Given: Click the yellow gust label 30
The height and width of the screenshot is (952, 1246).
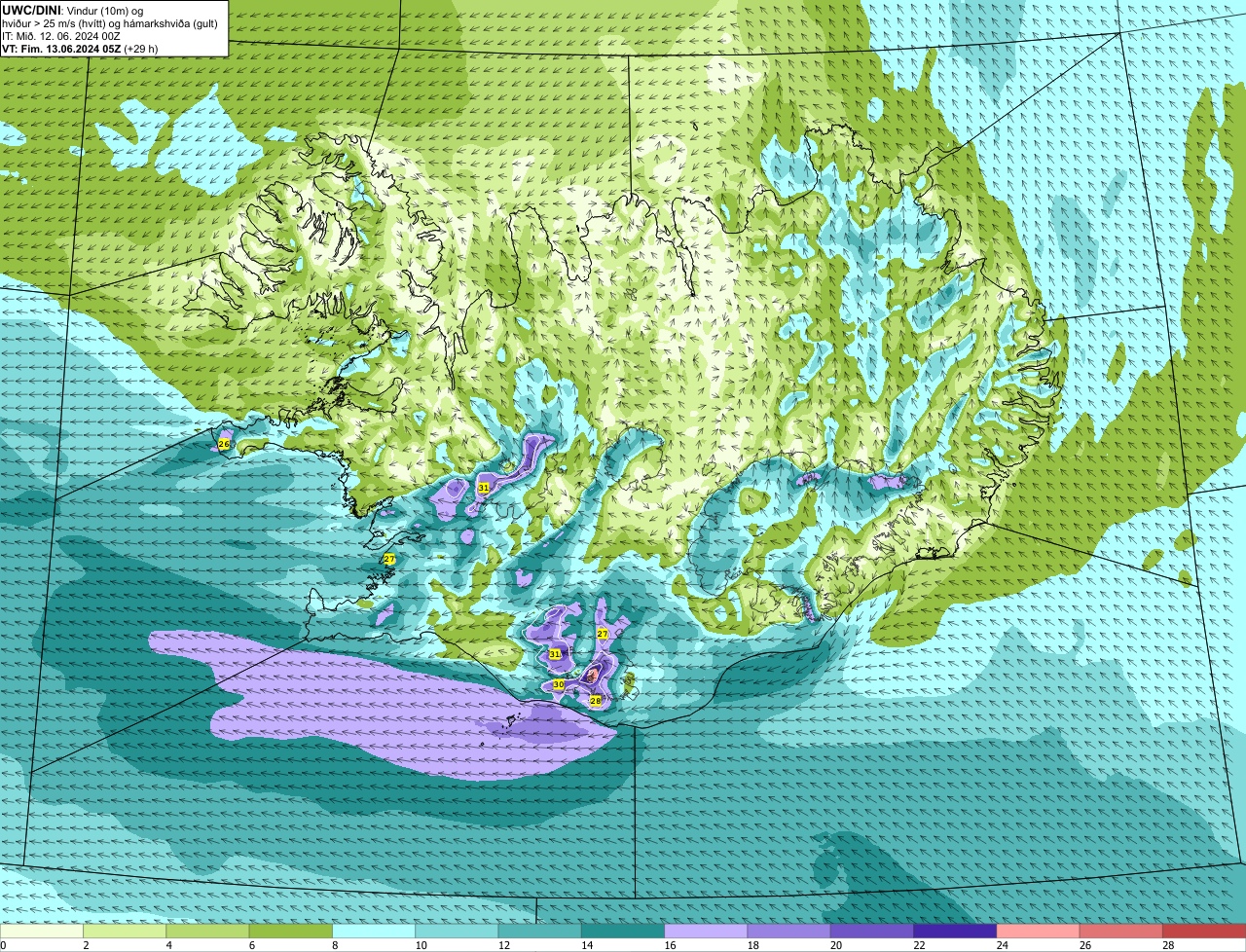Looking at the screenshot, I should point(559,685).
